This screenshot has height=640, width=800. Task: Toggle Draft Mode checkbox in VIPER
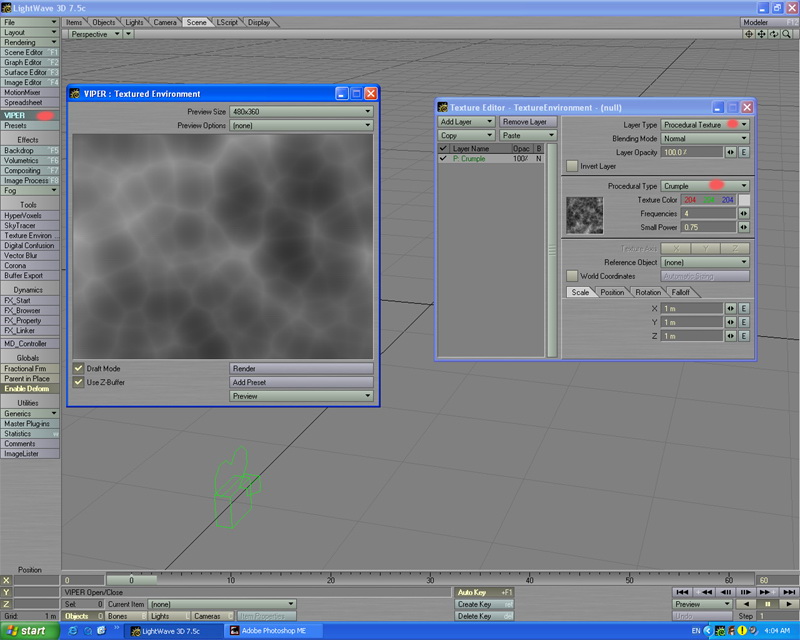(79, 368)
